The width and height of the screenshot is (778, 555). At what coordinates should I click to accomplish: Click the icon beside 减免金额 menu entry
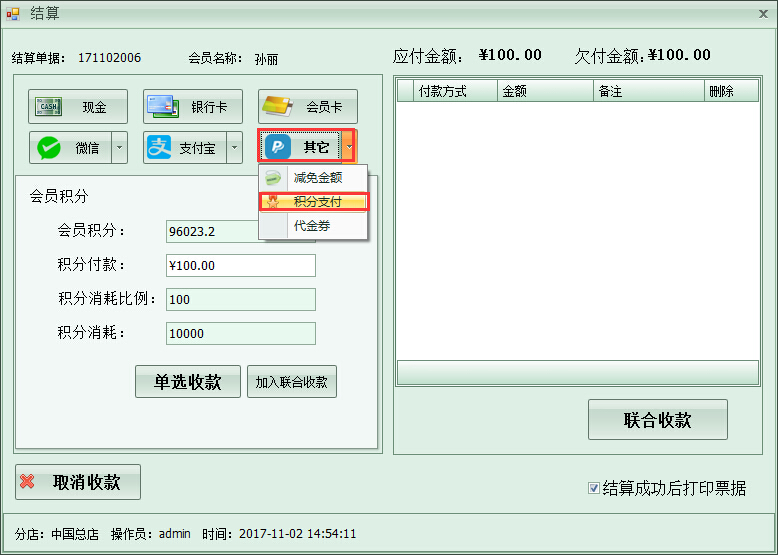coord(272,178)
